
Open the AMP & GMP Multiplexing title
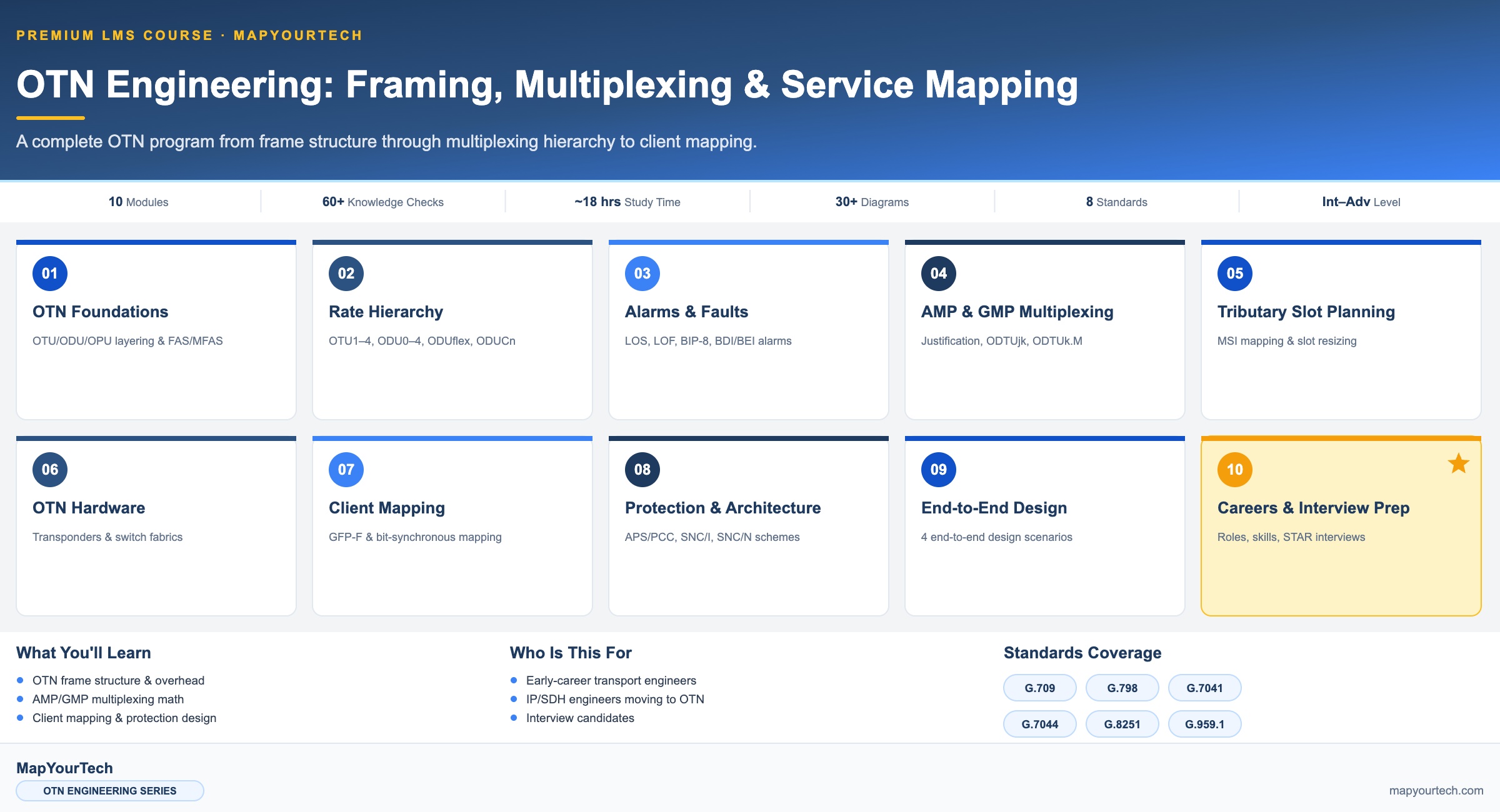tap(1017, 312)
